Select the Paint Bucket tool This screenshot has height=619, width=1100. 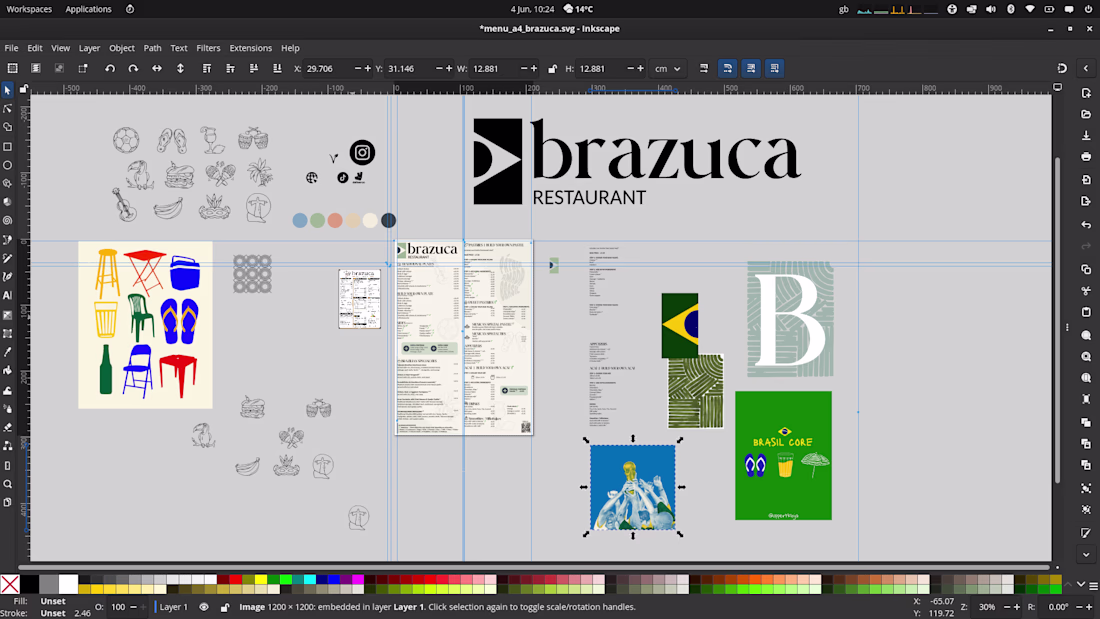8,371
